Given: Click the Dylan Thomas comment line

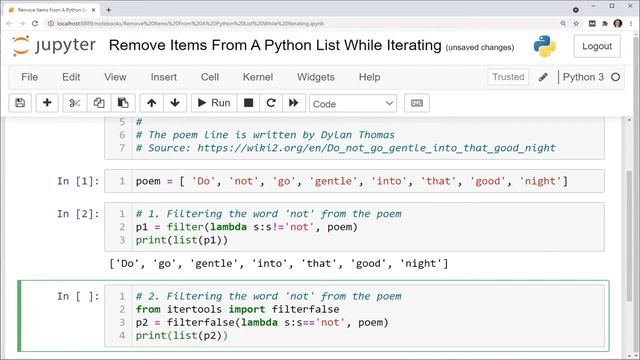Looking at the screenshot, I should [x=265, y=135].
